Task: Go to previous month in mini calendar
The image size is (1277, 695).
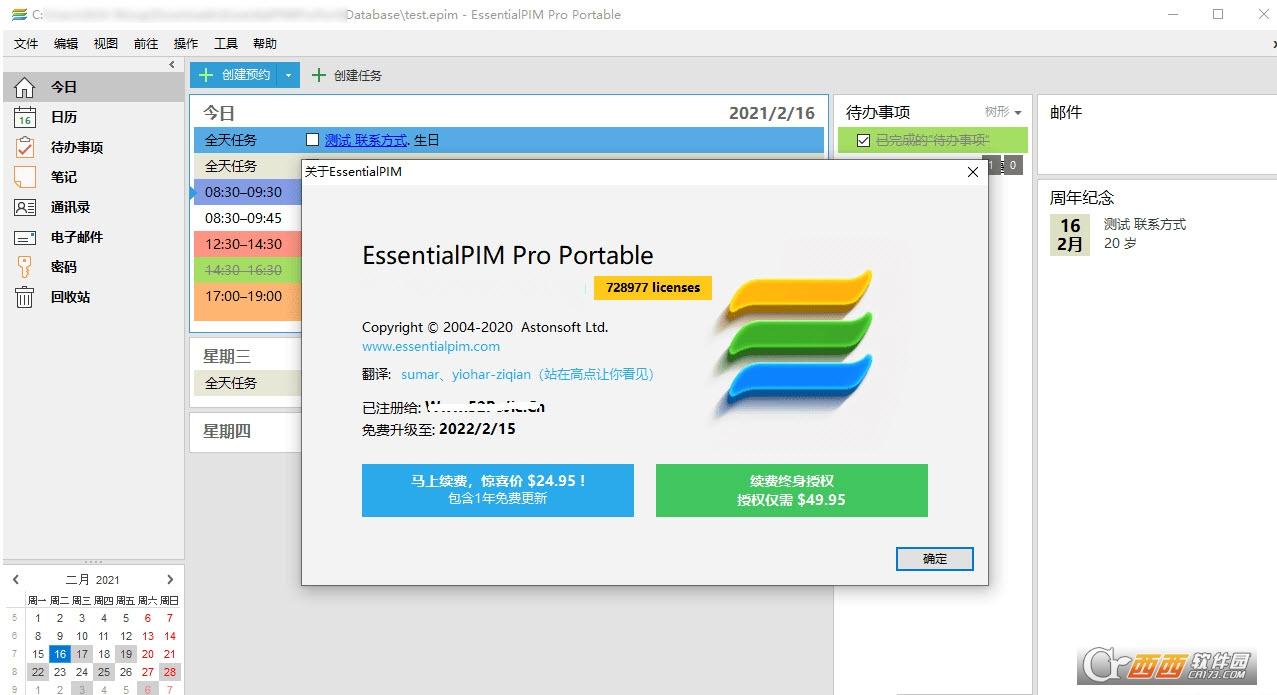Action: coord(16,579)
